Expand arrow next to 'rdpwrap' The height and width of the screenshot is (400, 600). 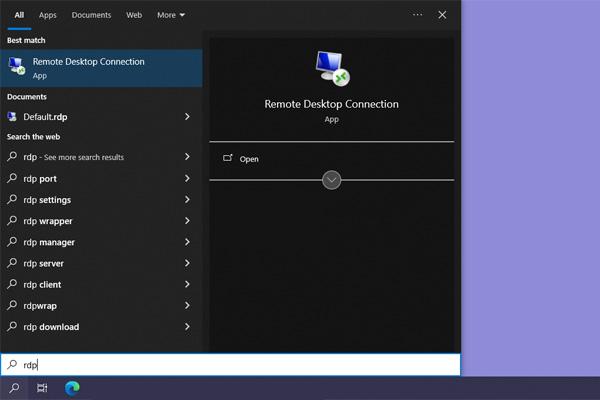tap(187, 305)
